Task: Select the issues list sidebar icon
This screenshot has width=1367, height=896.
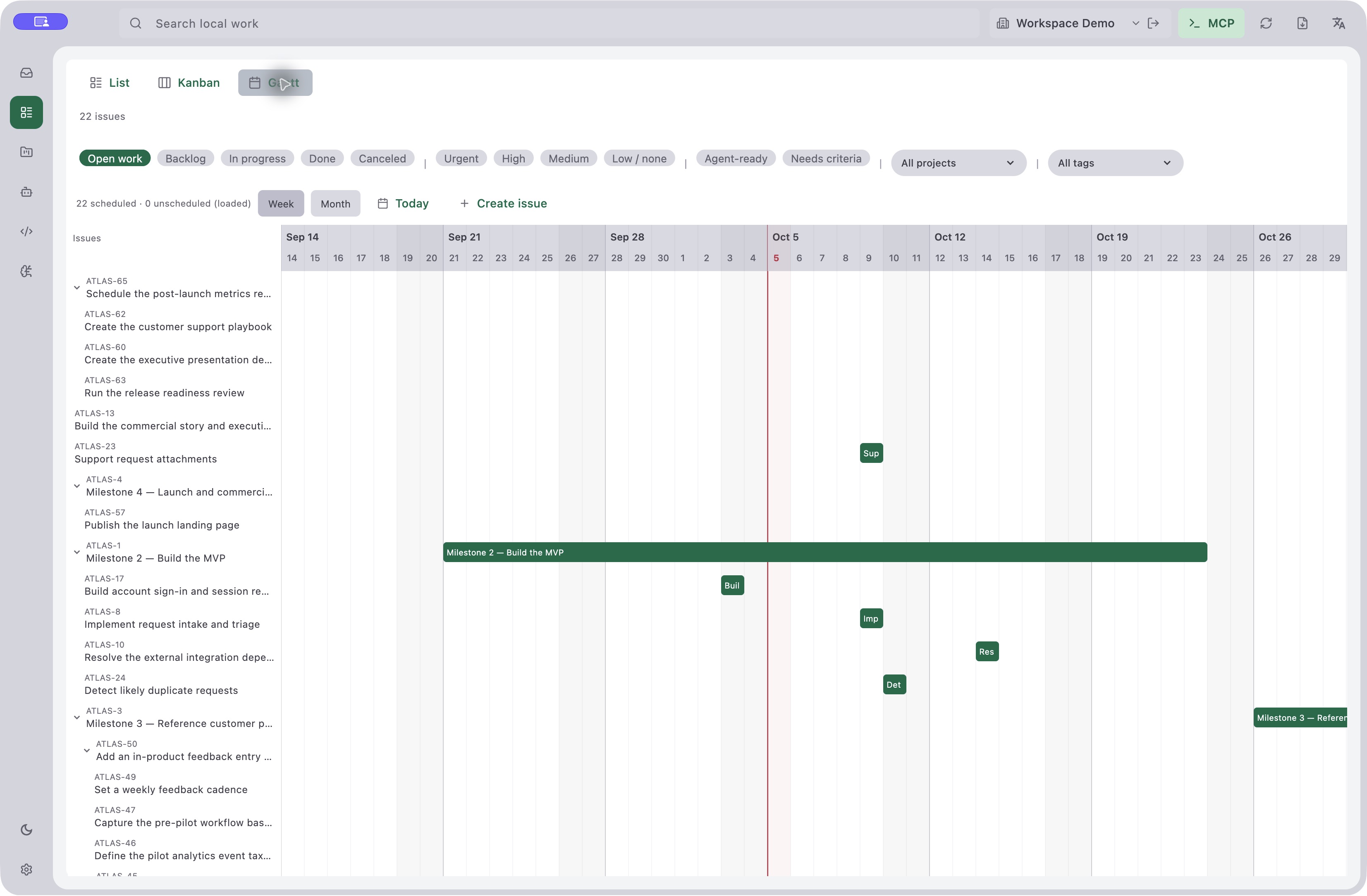Action: point(26,112)
